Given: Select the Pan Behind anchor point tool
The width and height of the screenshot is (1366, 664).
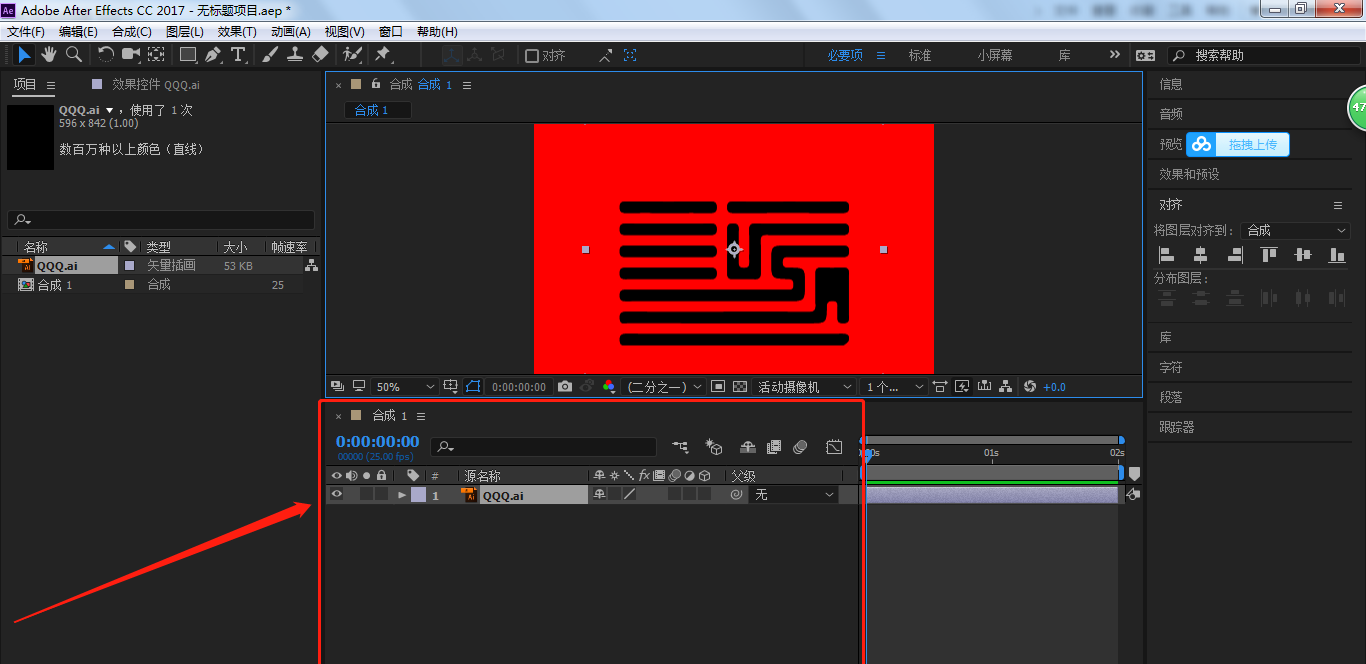Looking at the screenshot, I should click(x=157, y=55).
